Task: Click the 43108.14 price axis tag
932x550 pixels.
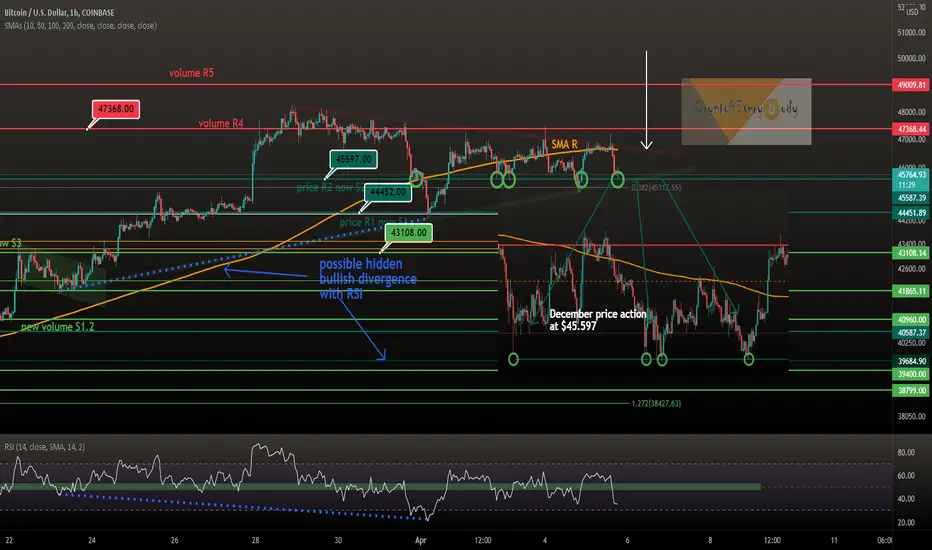Action: pos(912,253)
